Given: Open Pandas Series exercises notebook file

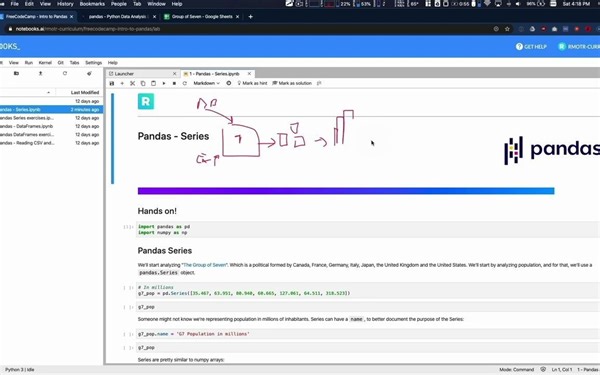Looking at the screenshot, I should (51, 118).
